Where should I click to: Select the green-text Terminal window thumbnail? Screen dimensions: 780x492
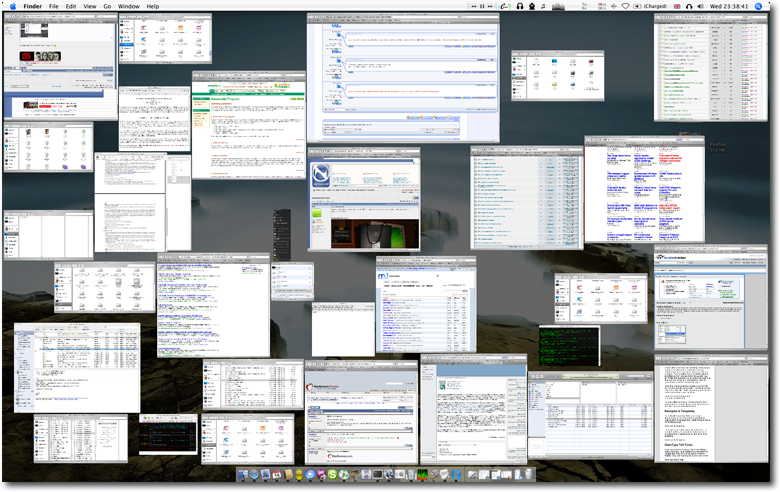click(569, 347)
